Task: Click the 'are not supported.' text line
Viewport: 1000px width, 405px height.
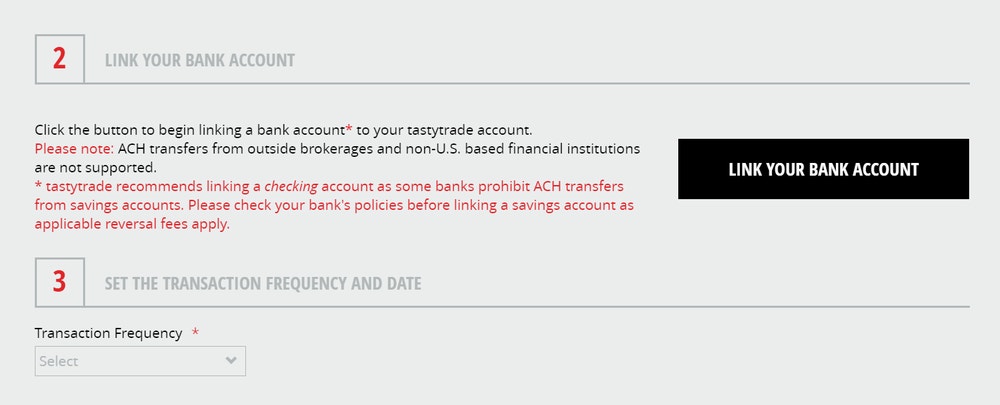Action: (96, 168)
